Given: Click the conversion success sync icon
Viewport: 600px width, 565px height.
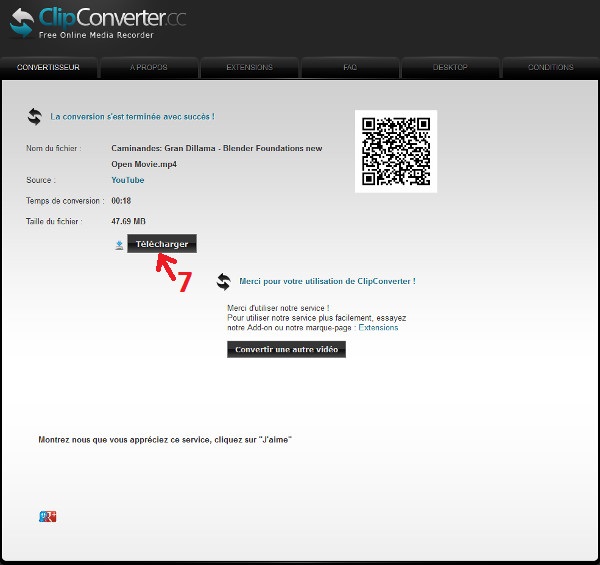Looking at the screenshot, I should (x=35, y=117).
